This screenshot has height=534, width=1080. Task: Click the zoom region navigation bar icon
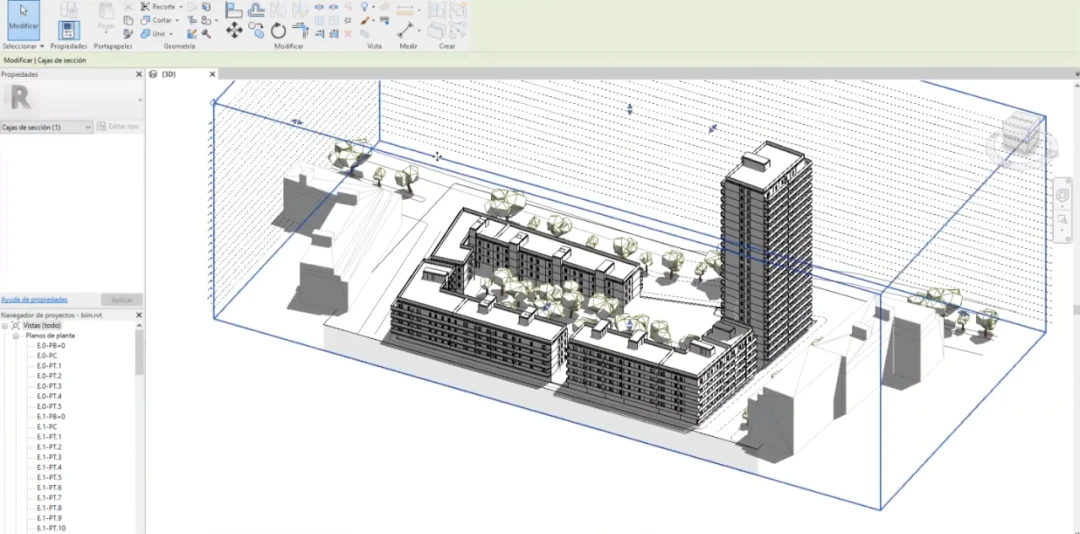click(x=1063, y=219)
